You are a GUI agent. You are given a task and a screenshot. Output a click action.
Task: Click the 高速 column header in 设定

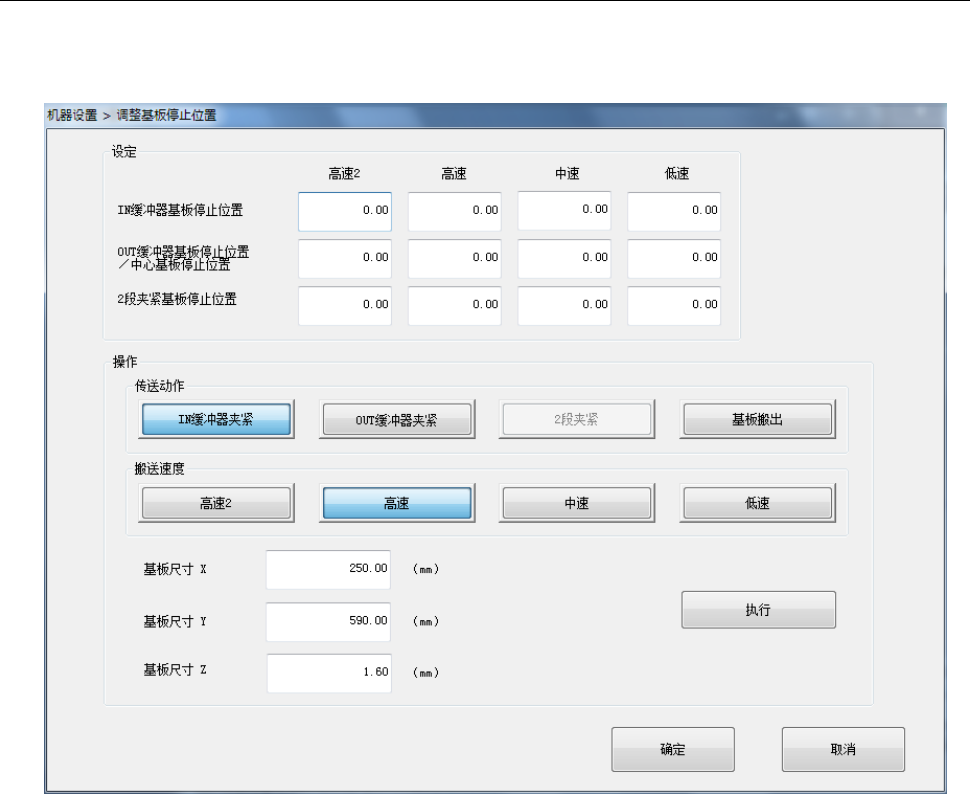pos(454,174)
